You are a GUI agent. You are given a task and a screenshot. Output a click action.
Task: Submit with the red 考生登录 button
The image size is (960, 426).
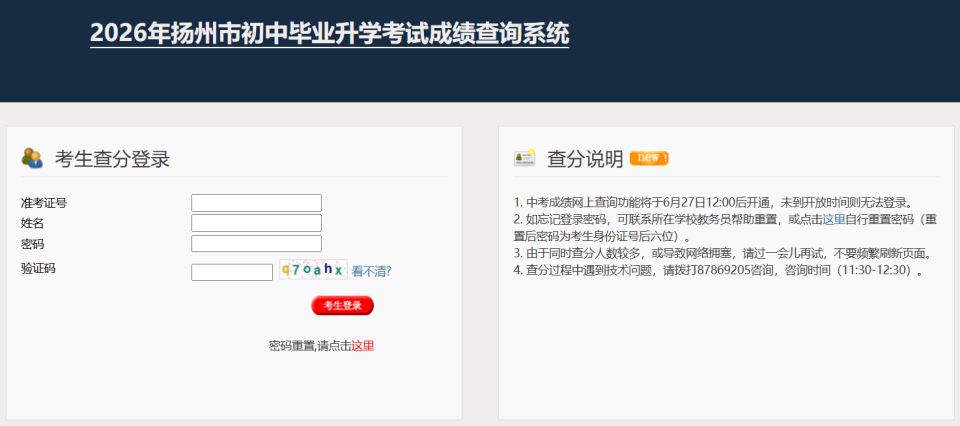[342, 305]
